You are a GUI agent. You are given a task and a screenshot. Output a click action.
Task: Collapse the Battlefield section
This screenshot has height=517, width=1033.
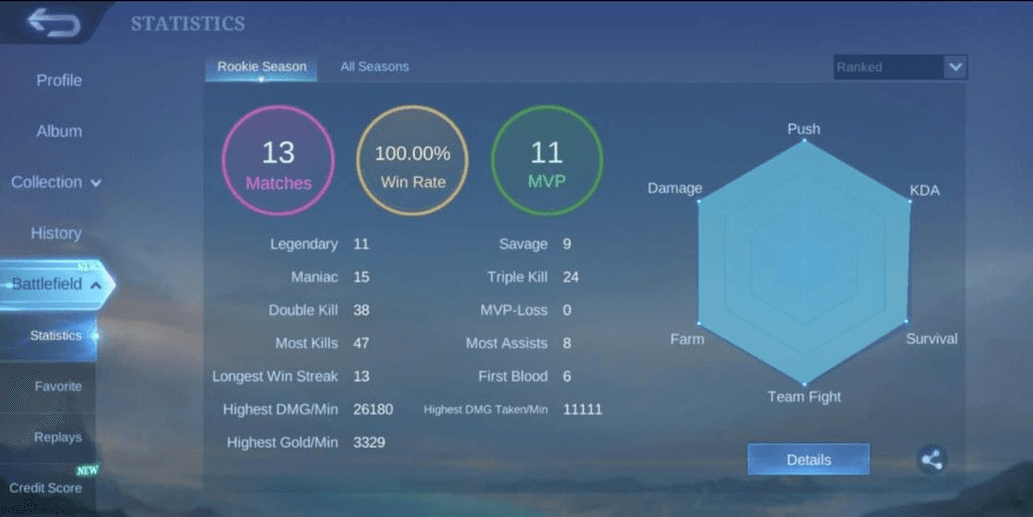click(97, 285)
